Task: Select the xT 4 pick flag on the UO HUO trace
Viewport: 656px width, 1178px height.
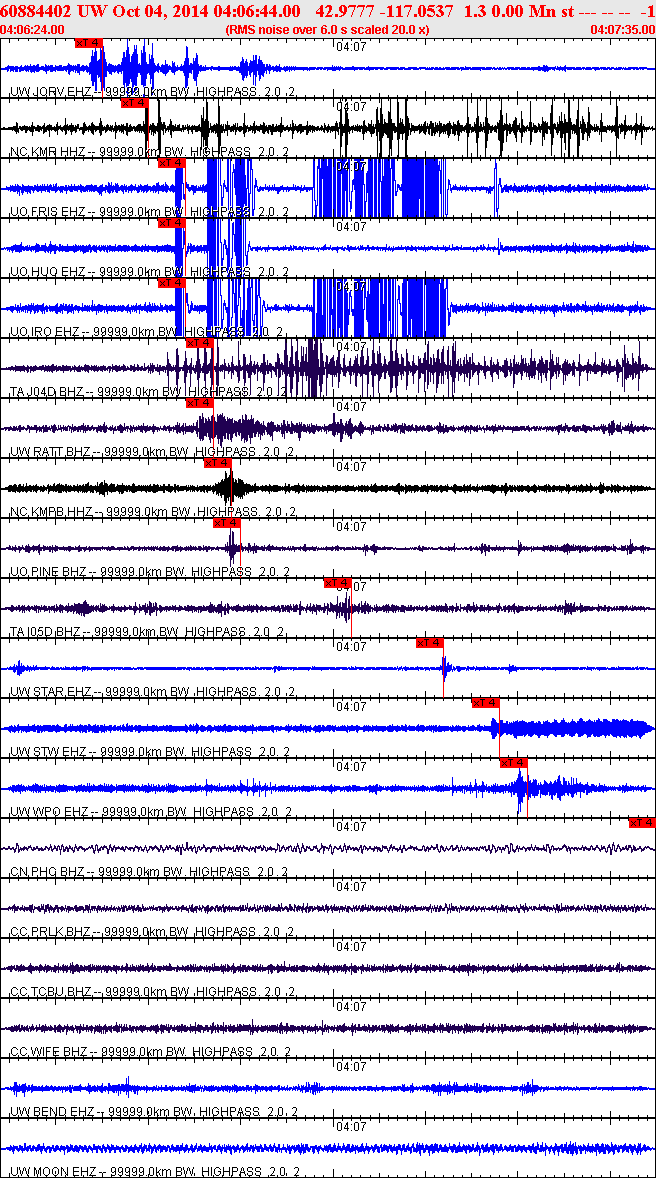Action: click(x=171, y=223)
